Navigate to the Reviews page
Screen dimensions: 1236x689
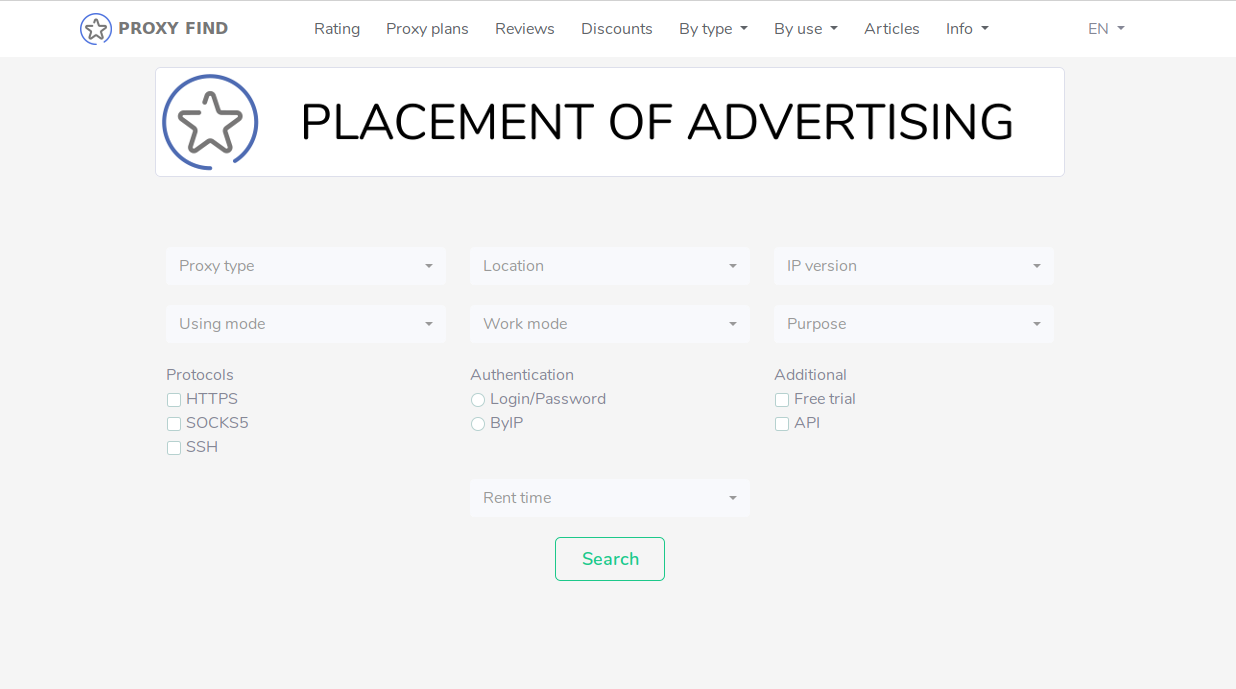(524, 29)
